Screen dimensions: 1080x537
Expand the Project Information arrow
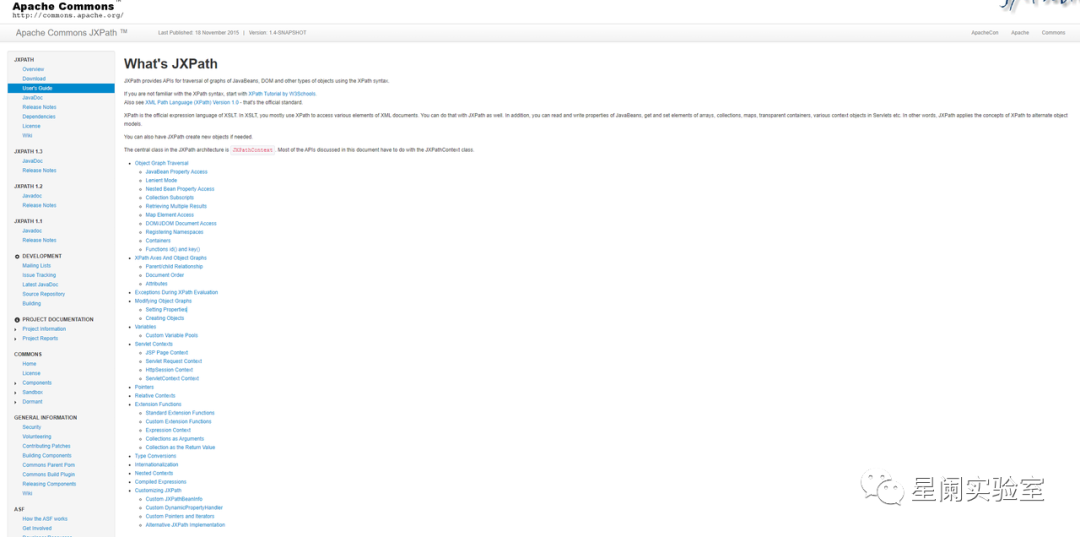tap(16, 329)
